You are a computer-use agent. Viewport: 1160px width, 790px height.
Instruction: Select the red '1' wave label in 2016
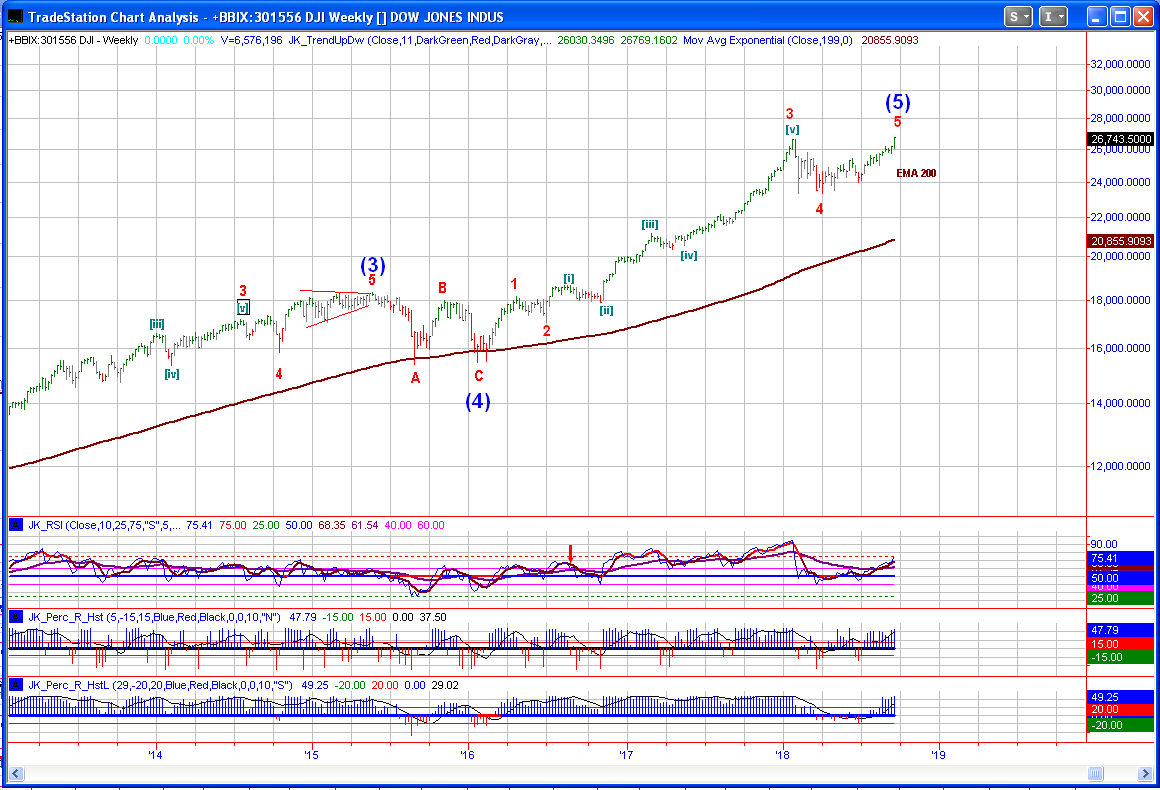(513, 284)
